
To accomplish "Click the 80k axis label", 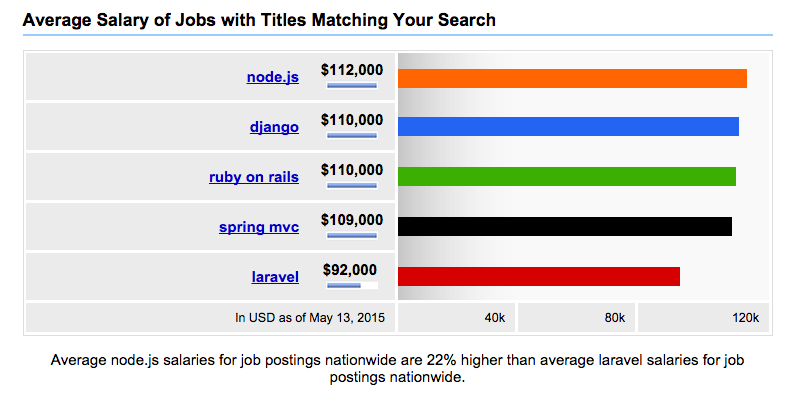I will [x=615, y=318].
